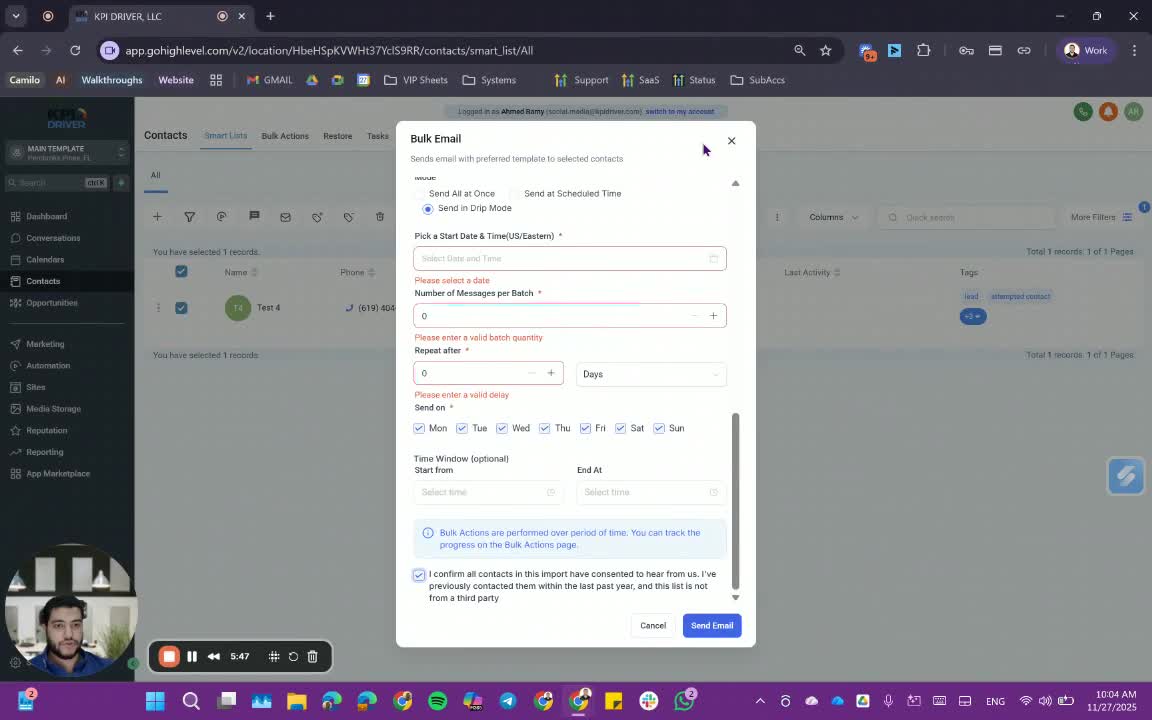The width and height of the screenshot is (1152, 720).
Task: Click the dialog scrollbar down arrow
Action: (735, 597)
